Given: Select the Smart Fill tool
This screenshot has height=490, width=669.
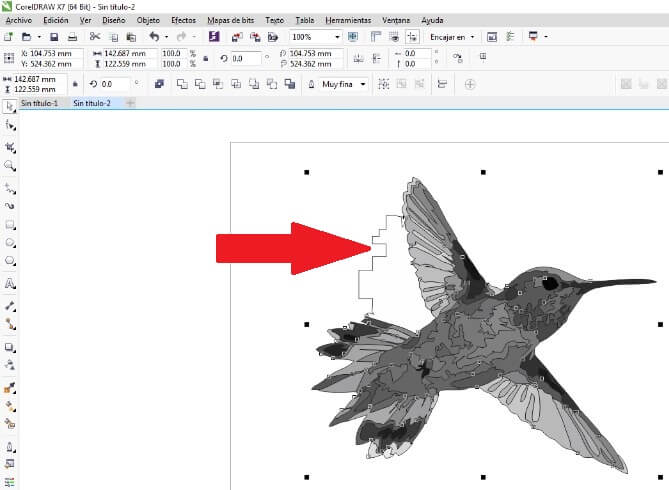Looking at the screenshot, I should coord(10,424).
